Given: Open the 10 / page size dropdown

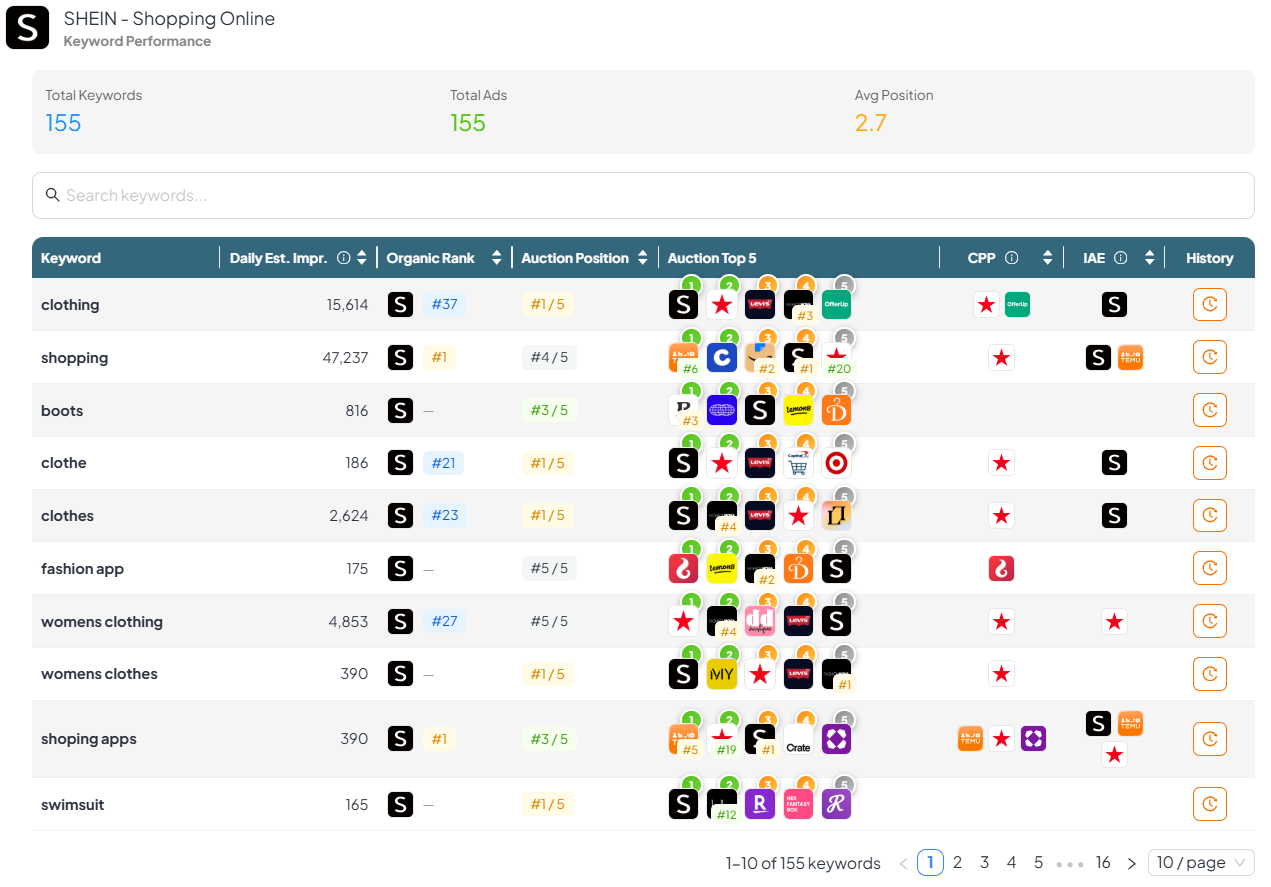Looking at the screenshot, I should click(x=1201, y=863).
